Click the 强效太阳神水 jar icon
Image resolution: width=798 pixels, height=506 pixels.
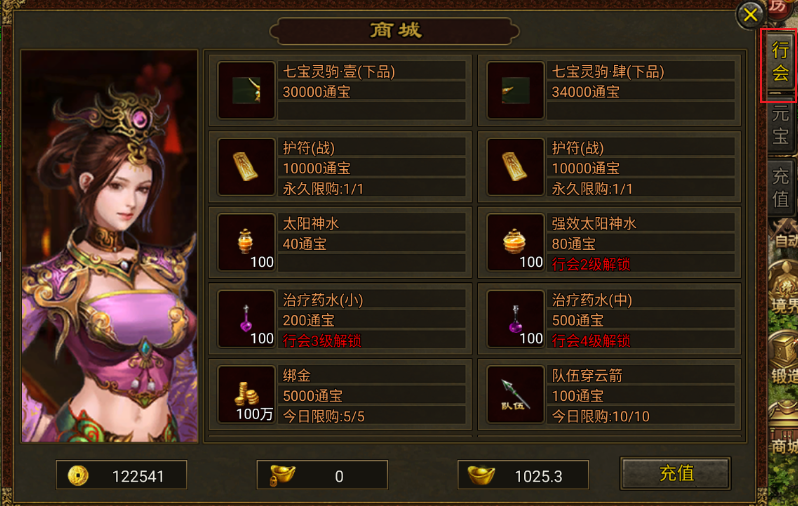pyautogui.click(x=515, y=242)
